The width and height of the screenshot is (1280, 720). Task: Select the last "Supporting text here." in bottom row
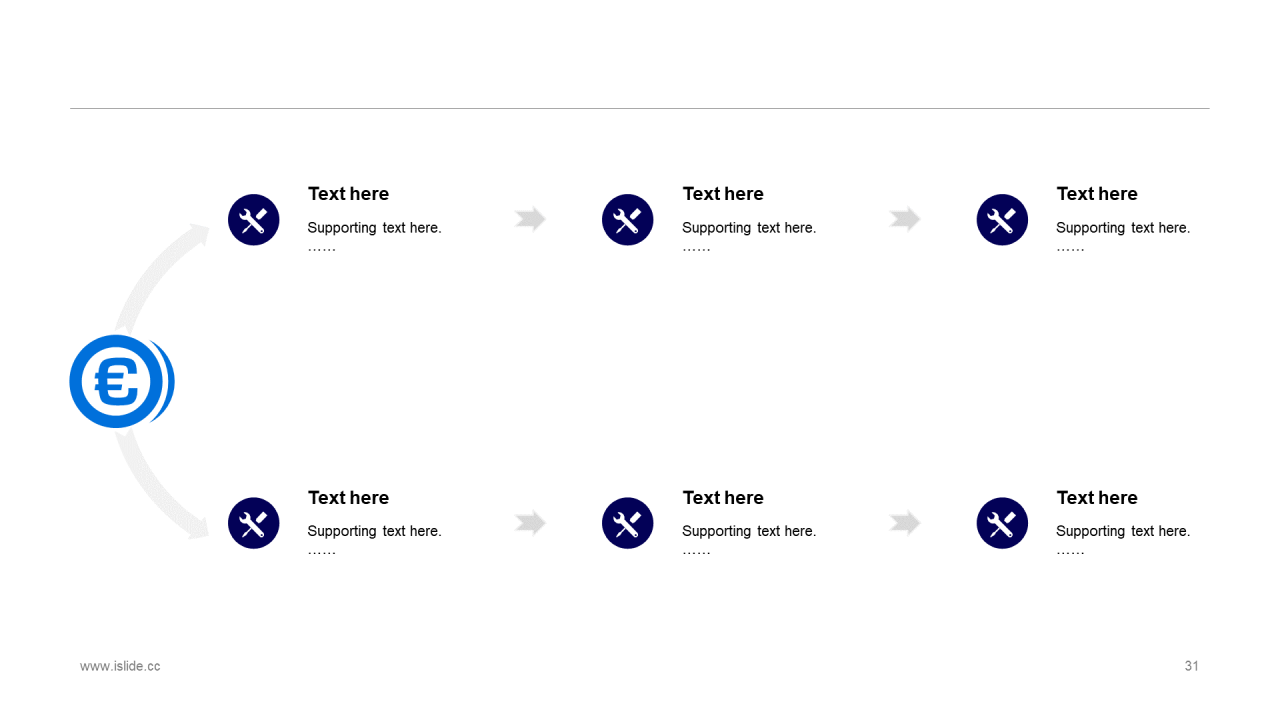(1123, 531)
